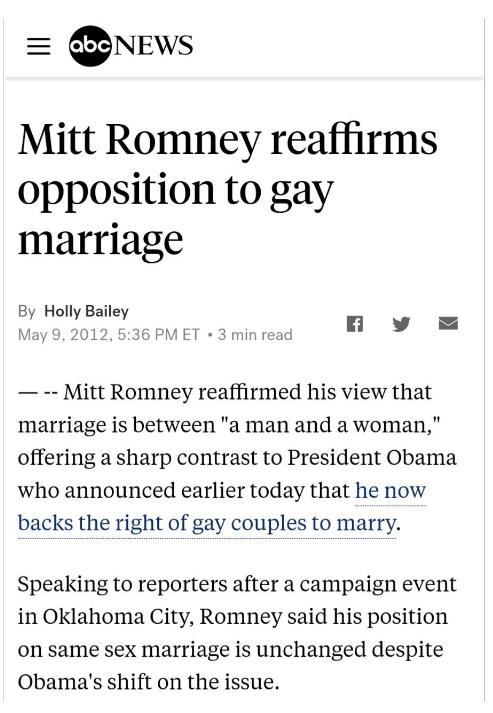Click the headline word "marriage"
The height and width of the screenshot is (713, 493).
[x=101, y=240]
